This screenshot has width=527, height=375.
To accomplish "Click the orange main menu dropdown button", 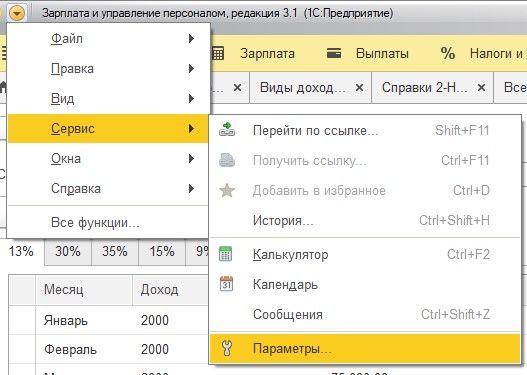I will point(17,13).
